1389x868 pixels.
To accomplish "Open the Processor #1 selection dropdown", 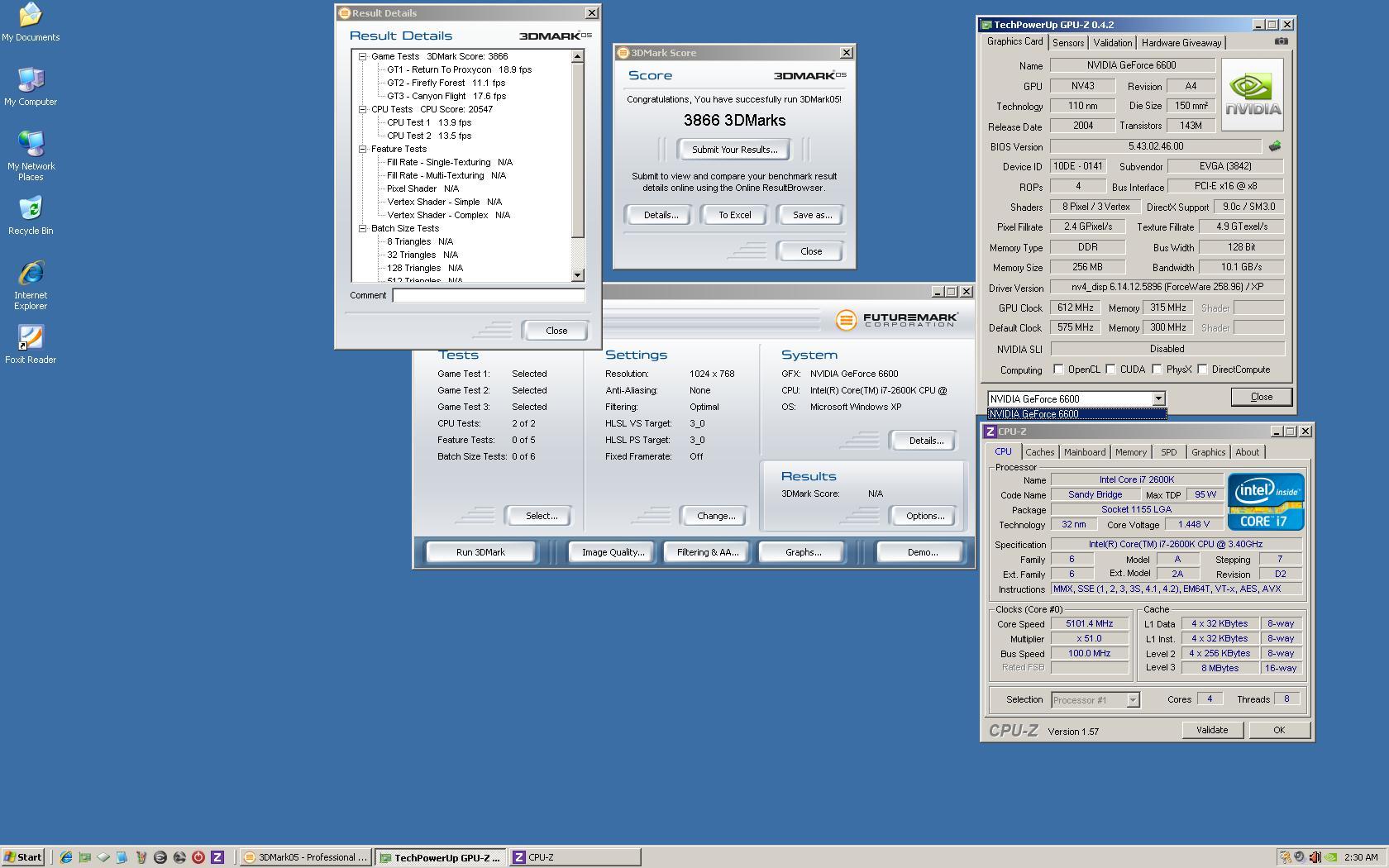I will 1133,700.
